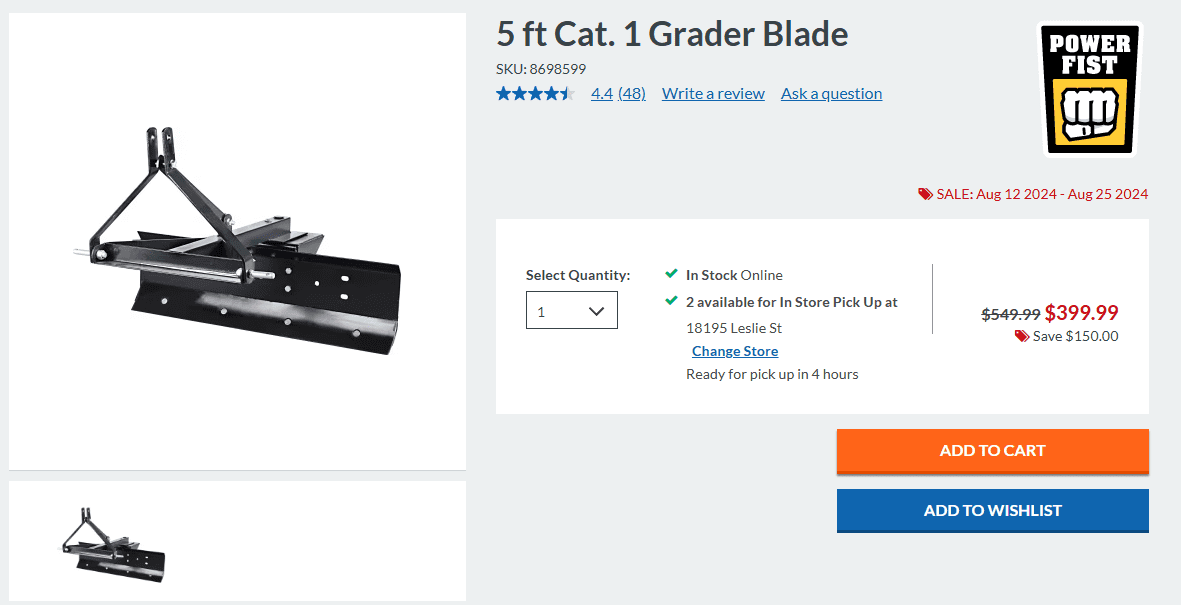Click the quantity dropdown chevron arrow

597,311
